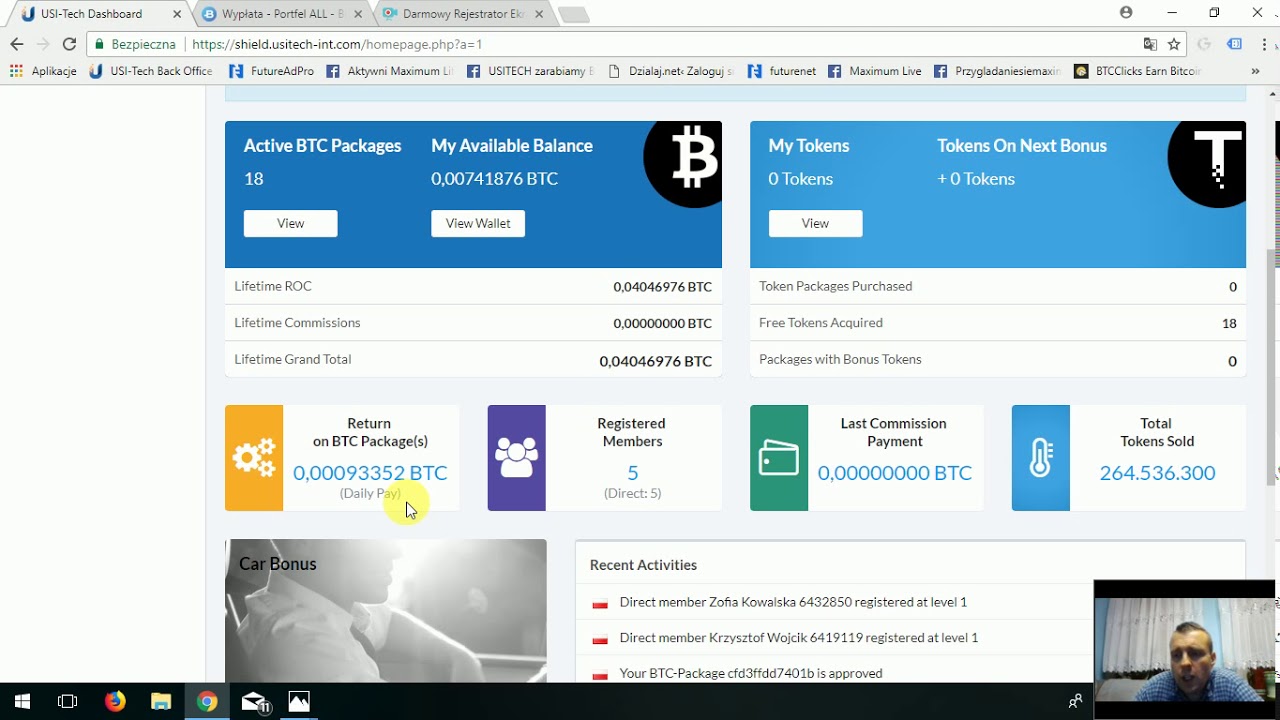Screen dimensions: 1280x720
Task: Click BTC-Package cfd3ffdd7401b approved entry
Action: coord(751,673)
